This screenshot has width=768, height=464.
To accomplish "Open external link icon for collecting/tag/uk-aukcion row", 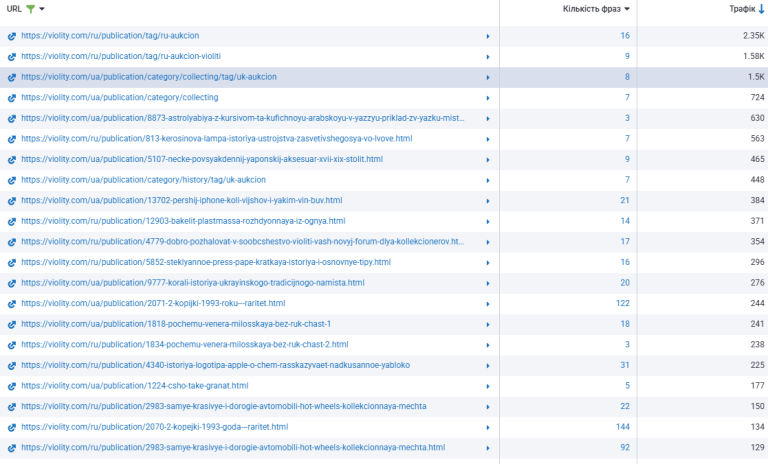I will pos(12,77).
